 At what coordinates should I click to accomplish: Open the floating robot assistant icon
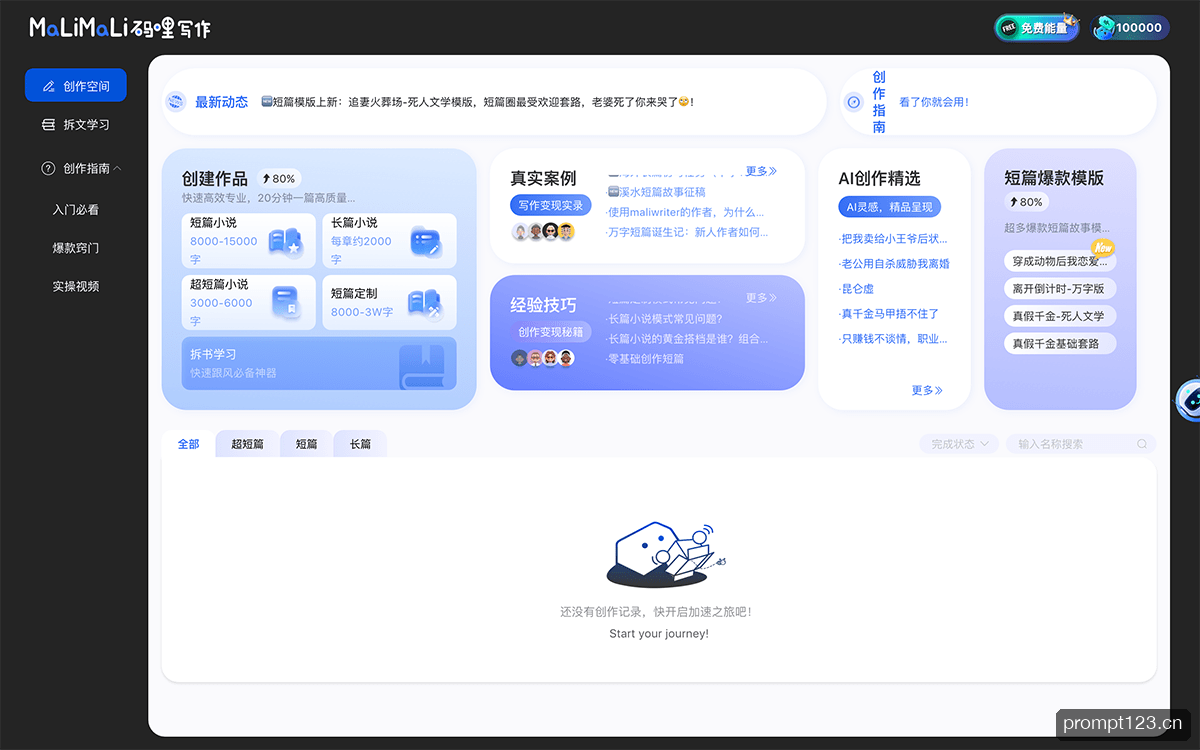1188,400
